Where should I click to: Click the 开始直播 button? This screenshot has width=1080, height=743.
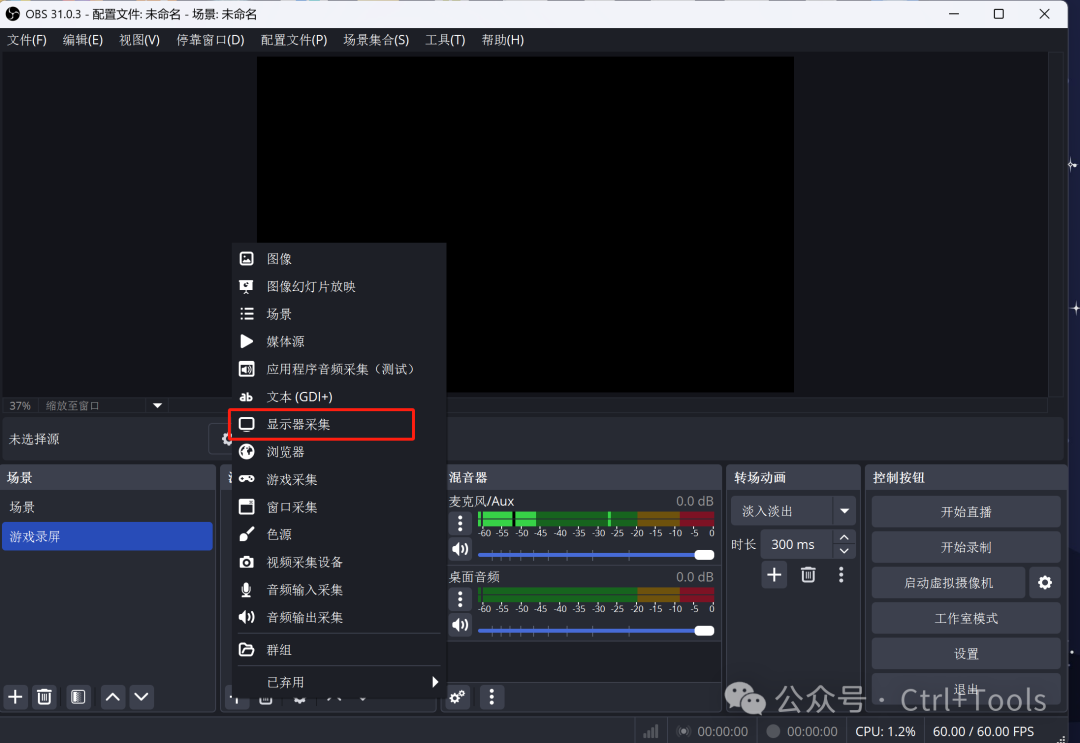pos(965,511)
